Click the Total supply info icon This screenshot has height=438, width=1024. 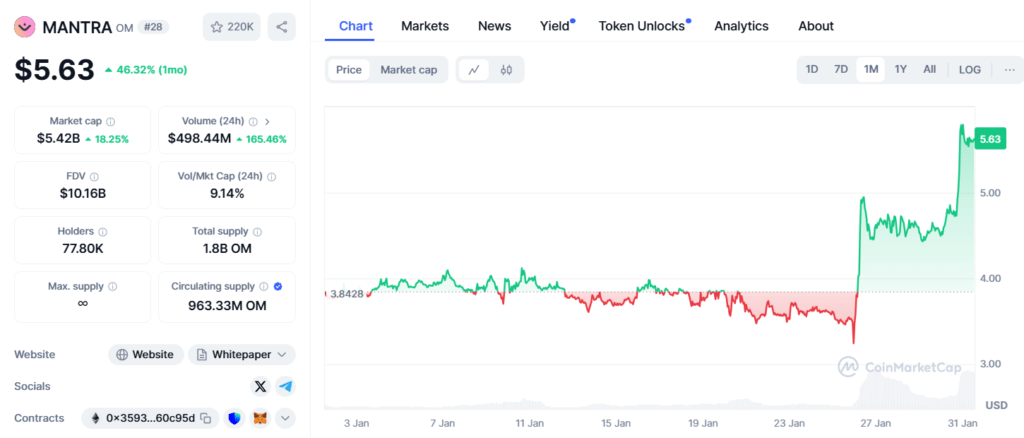coord(257,231)
